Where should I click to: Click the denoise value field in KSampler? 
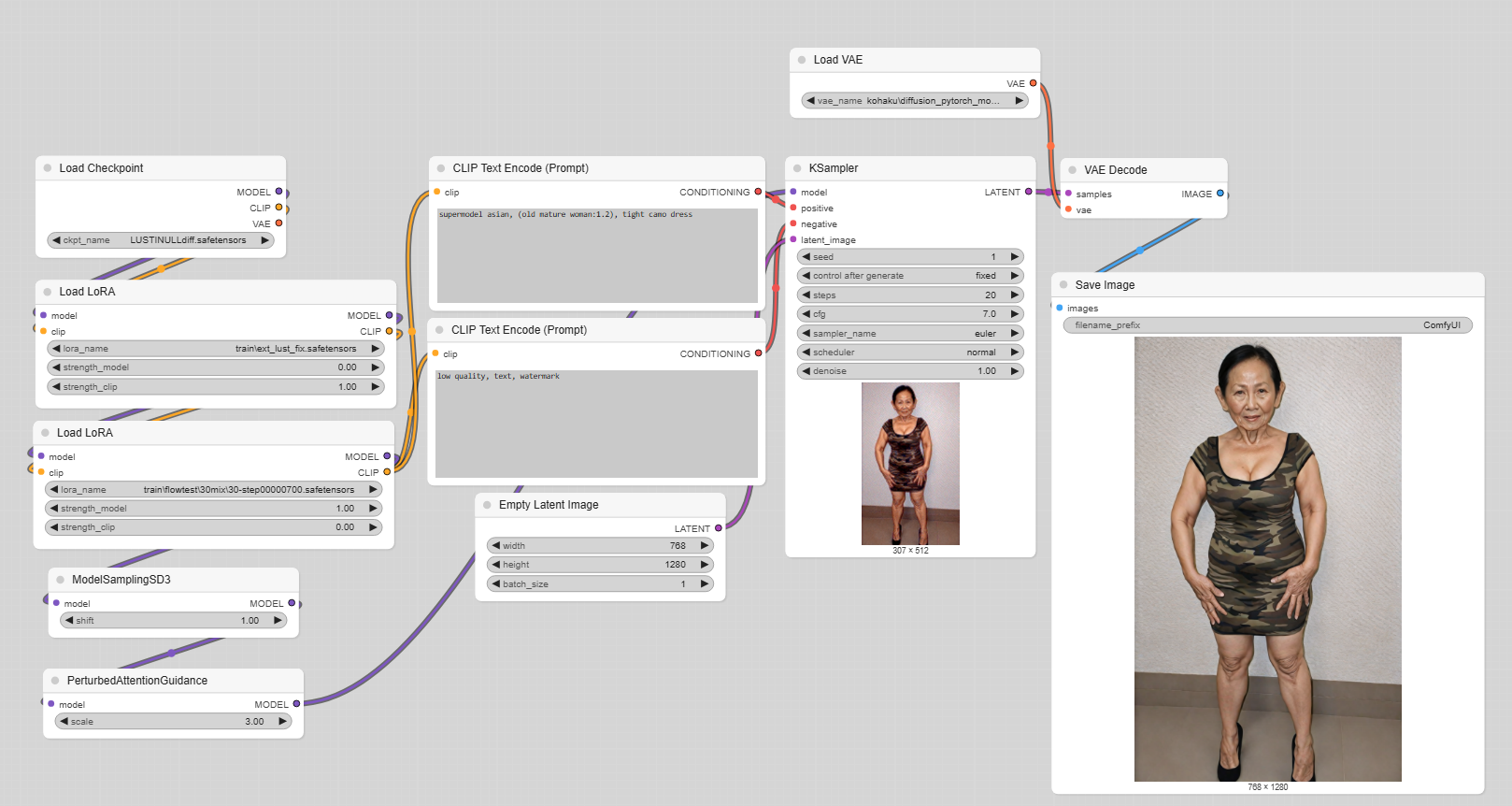tap(911, 371)
